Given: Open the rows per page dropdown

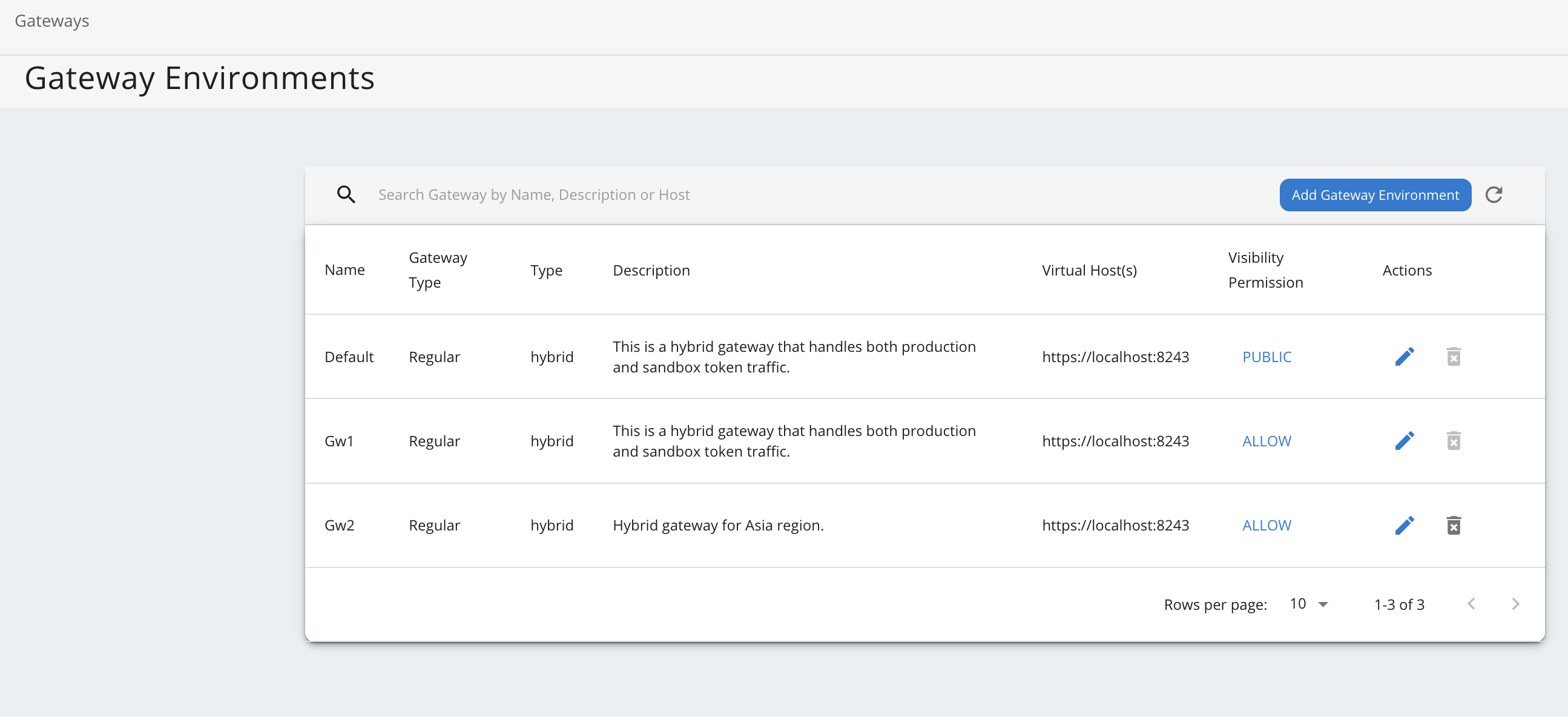Looking at the screenshot, I should [x=1308, y=604].
